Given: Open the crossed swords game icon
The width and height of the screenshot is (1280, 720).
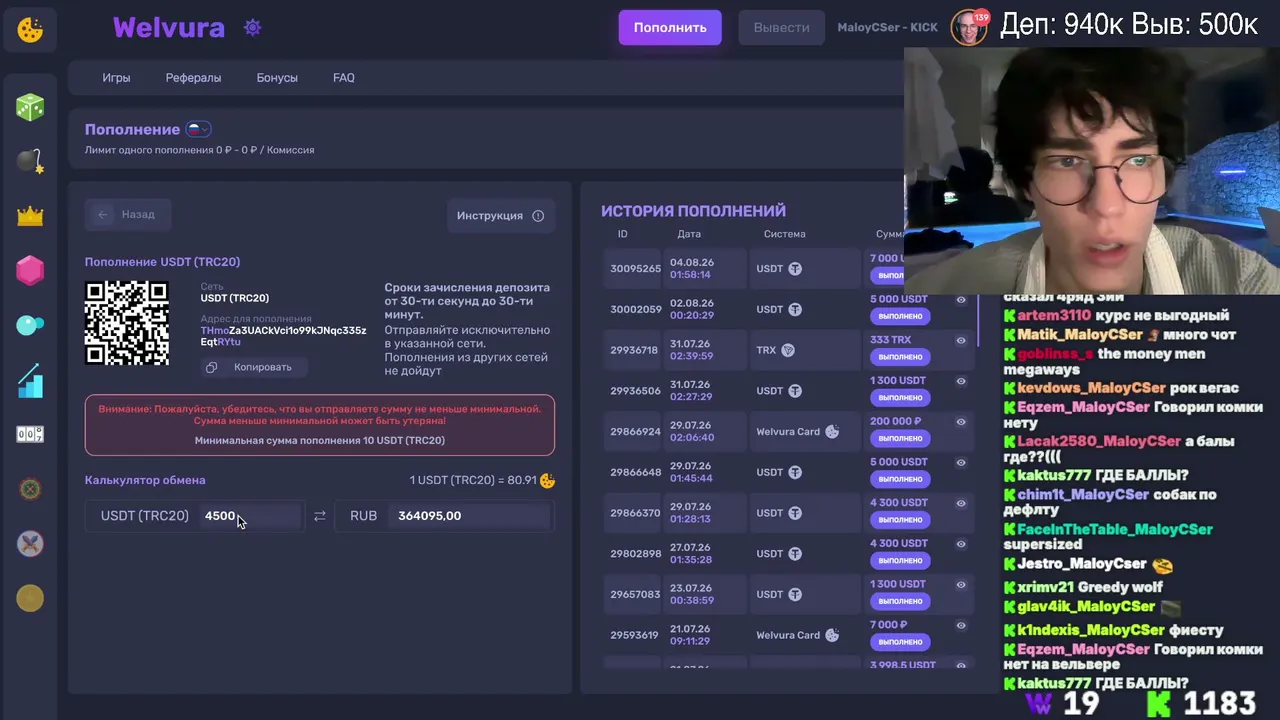Looking at the screenshot, I should tap(30, 544).
